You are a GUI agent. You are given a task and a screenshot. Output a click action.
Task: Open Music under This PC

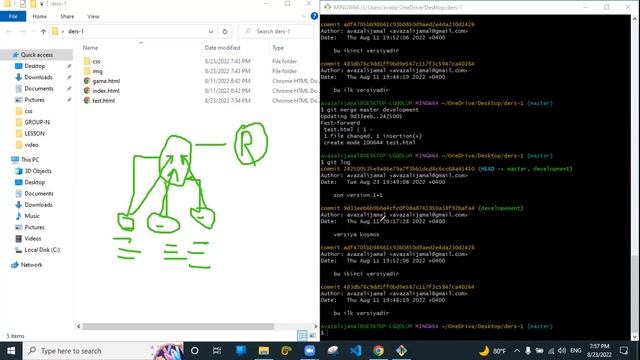[x=32, y=216]
